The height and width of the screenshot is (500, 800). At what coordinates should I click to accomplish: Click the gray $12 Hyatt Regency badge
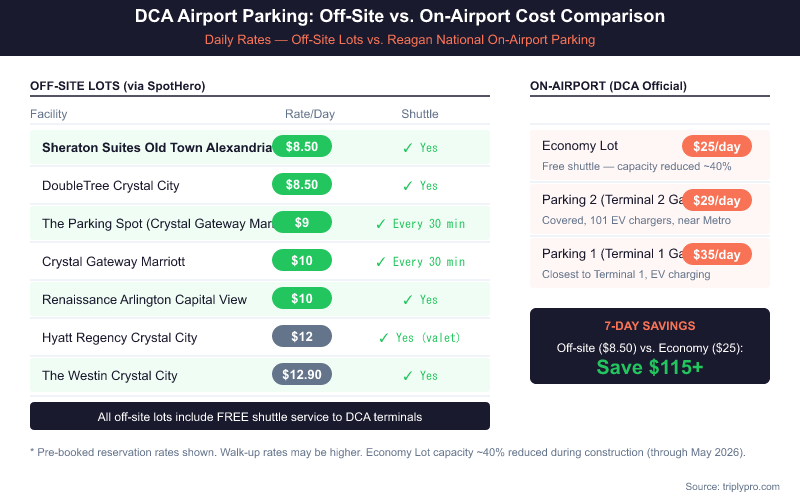point(302,337)
